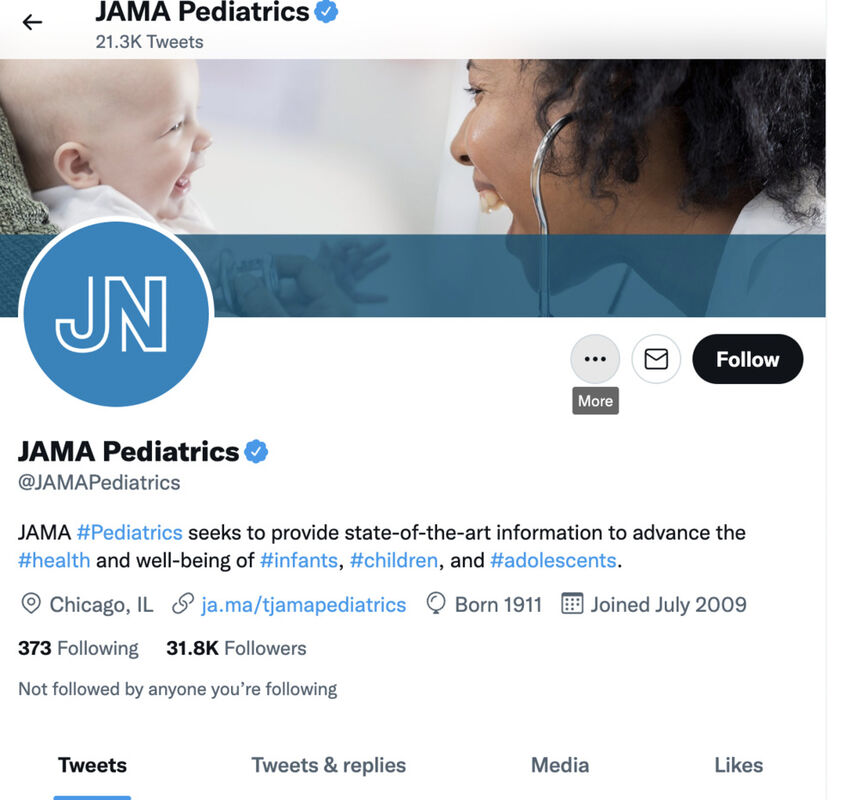Viewport: 859px width, 800px height.
Task: Open the #Pediatrics hashtag
Action: point(129,533)
